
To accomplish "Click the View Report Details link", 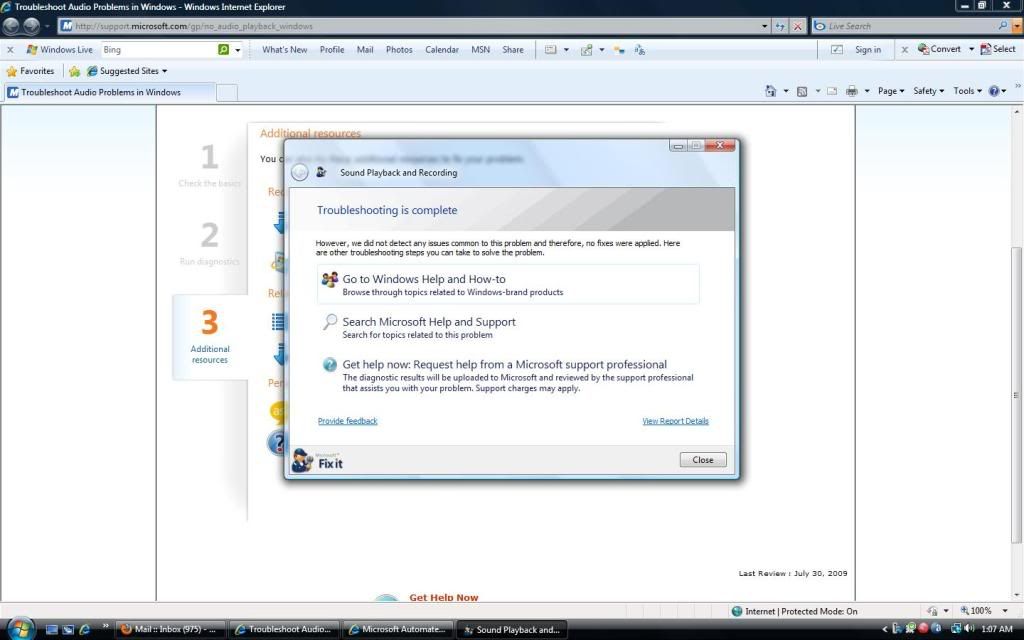I will 675,421.
